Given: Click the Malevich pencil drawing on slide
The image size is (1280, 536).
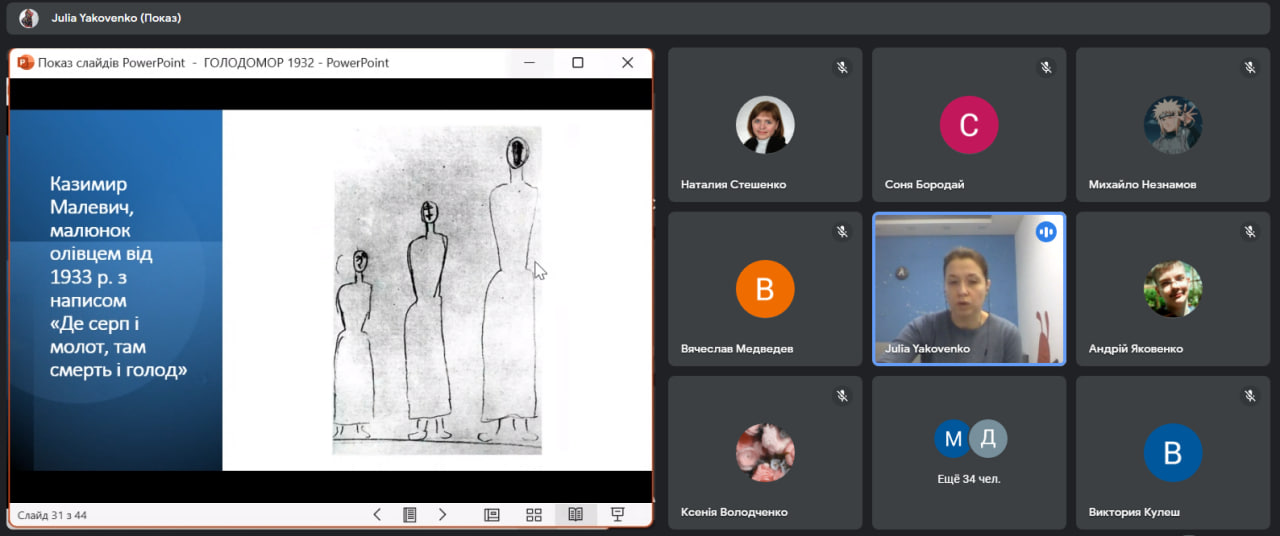Looking at the screenshot, I should pyautogui.click(x=437, y=290).
